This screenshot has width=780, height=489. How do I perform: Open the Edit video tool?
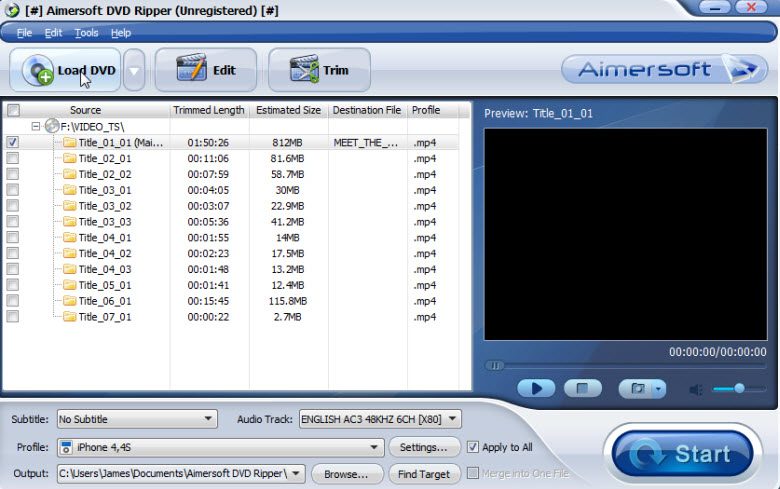point(206,70)
